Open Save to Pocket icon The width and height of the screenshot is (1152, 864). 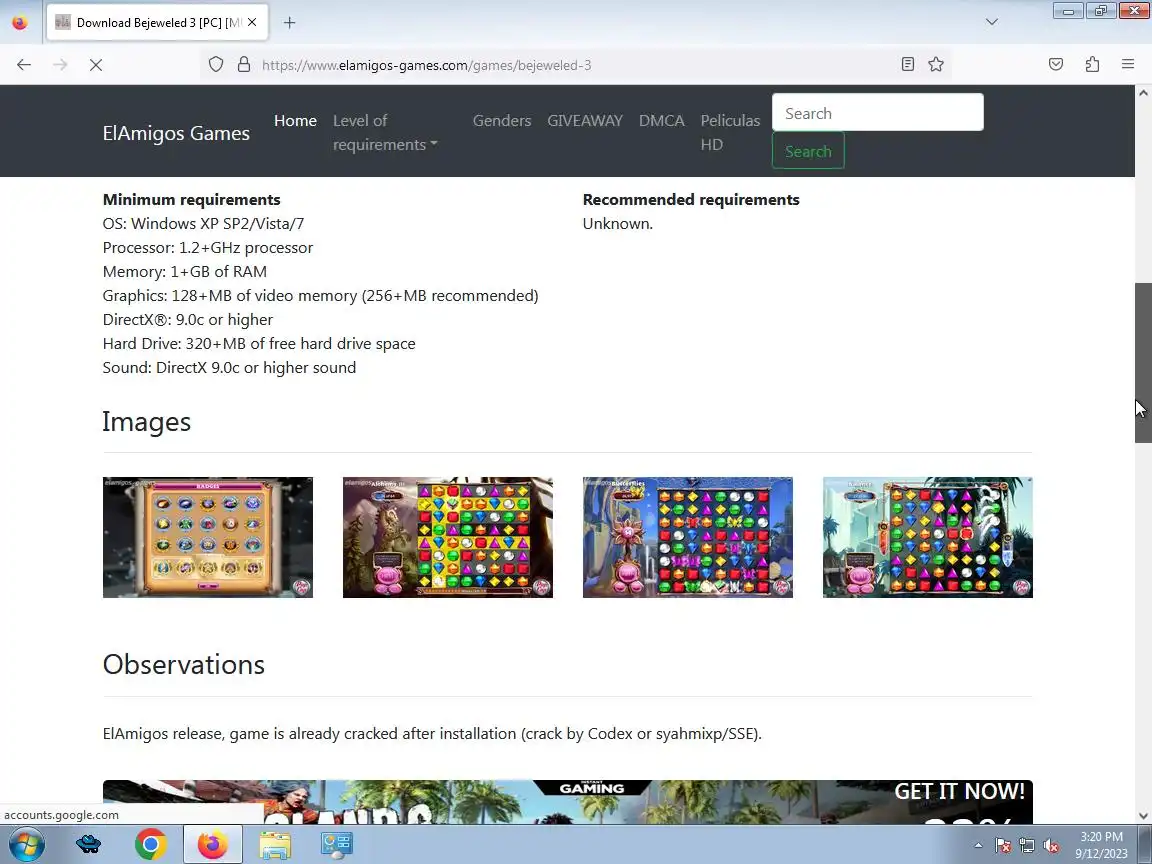tap(1056, 65)
